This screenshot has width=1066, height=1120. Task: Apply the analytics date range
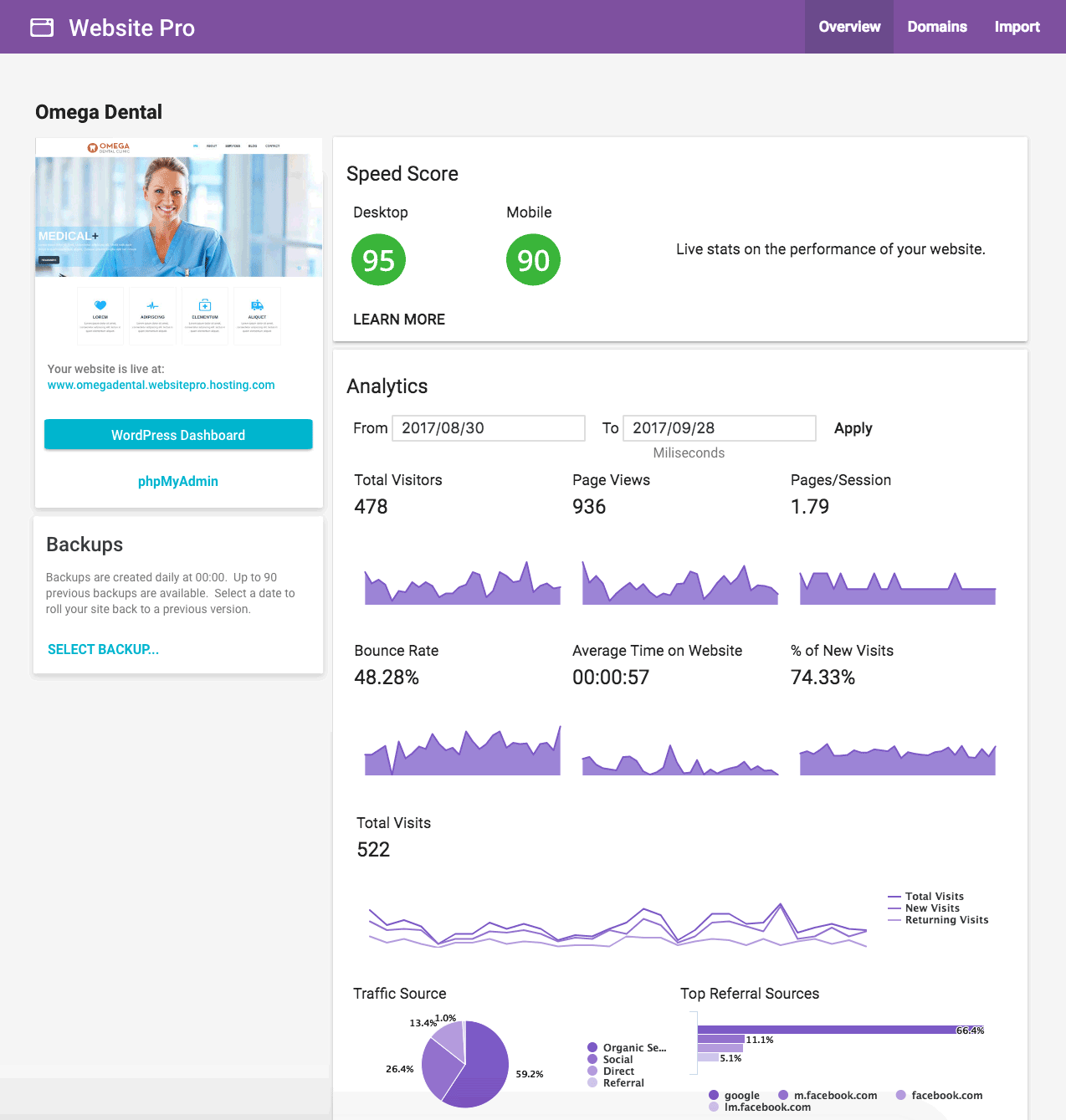853,428
